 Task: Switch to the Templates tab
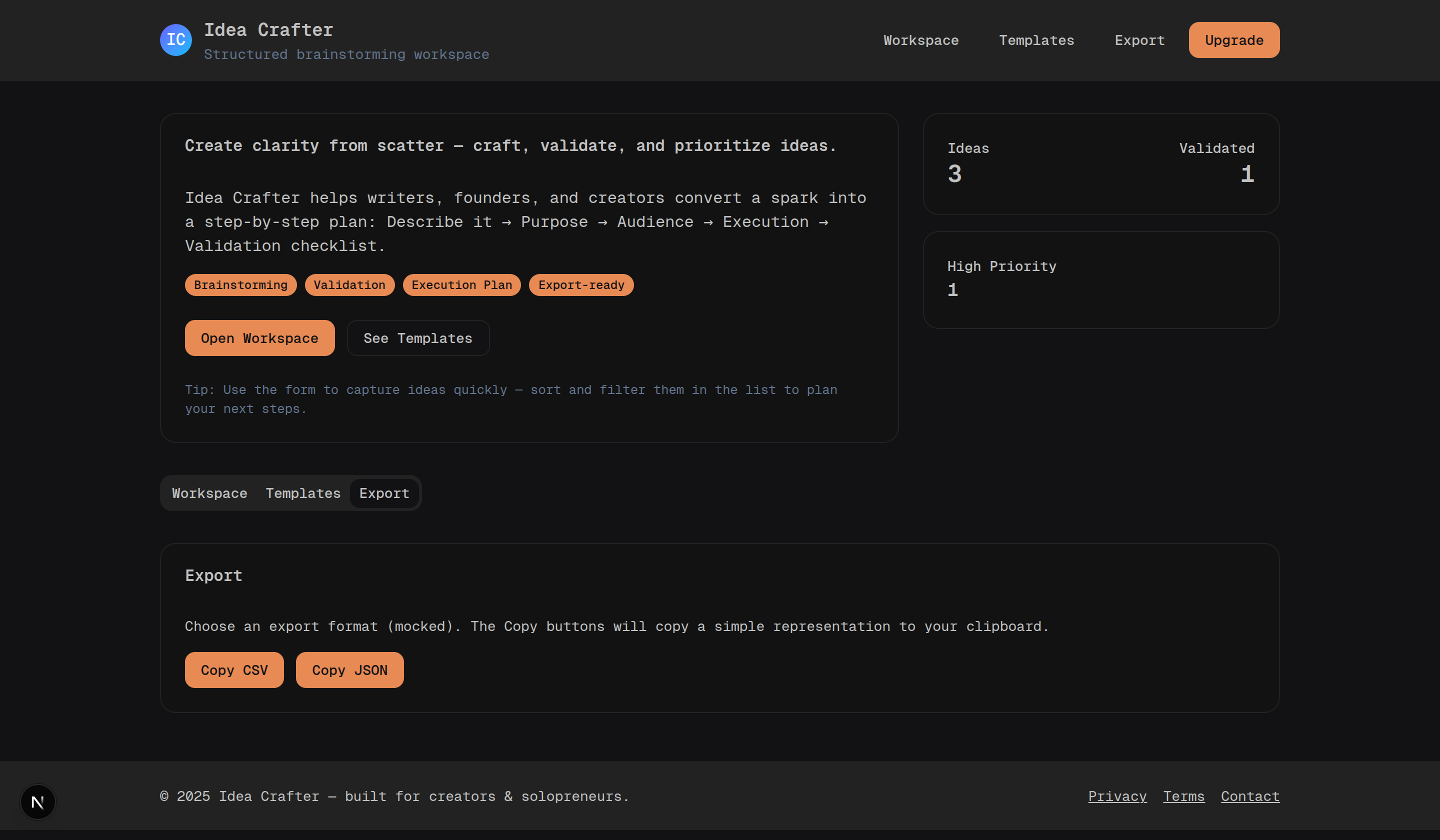tap(303, 493)
